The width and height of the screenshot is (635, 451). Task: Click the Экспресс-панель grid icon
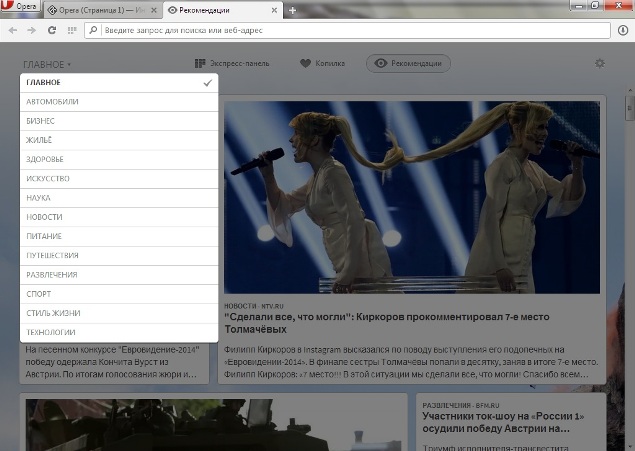click(200, 63)
